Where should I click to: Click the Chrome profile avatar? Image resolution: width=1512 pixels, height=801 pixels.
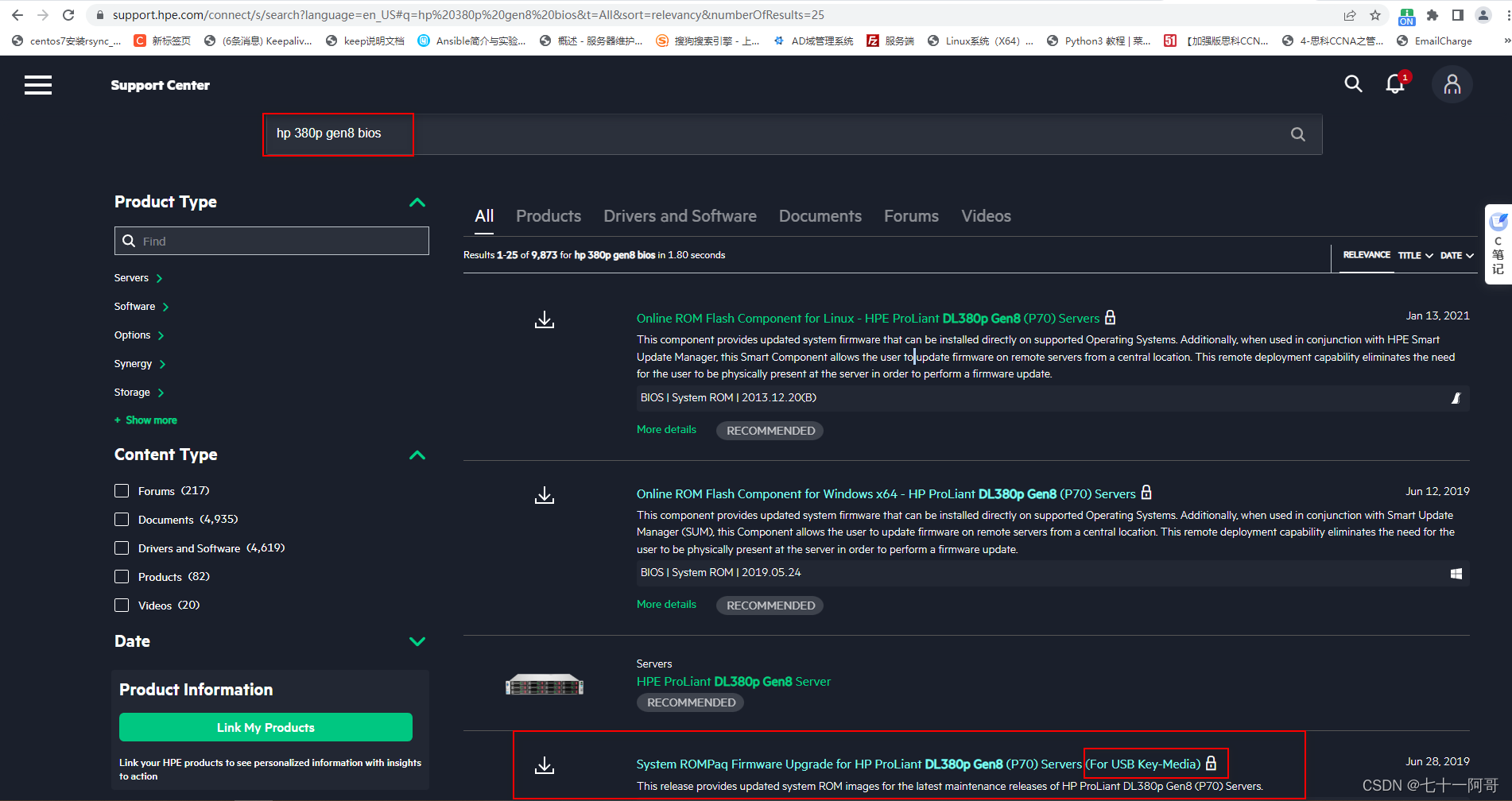point(1483,15)
